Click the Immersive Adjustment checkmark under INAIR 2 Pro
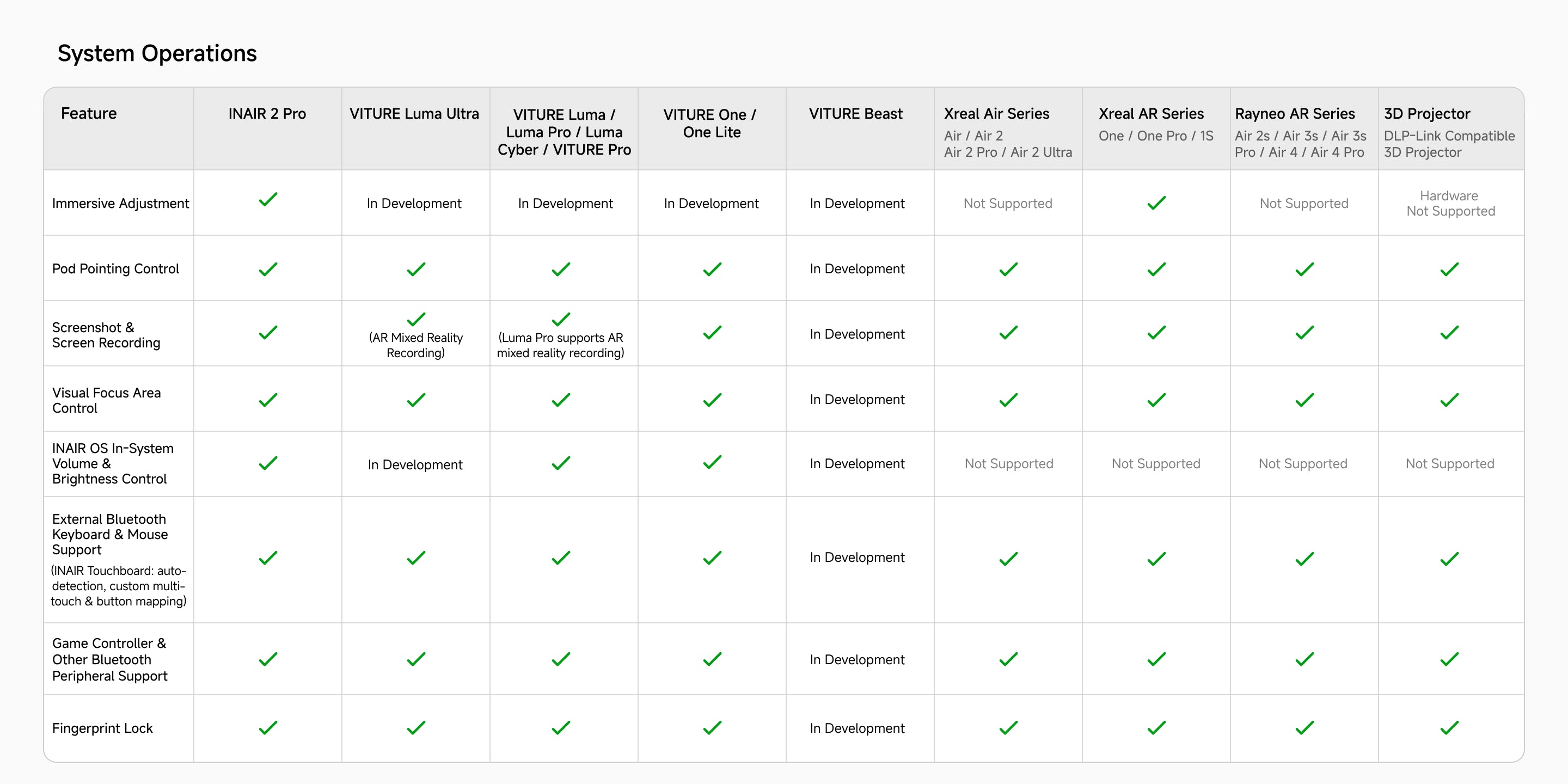Viewport: 1568px width, 784px height. click(268, 200)
